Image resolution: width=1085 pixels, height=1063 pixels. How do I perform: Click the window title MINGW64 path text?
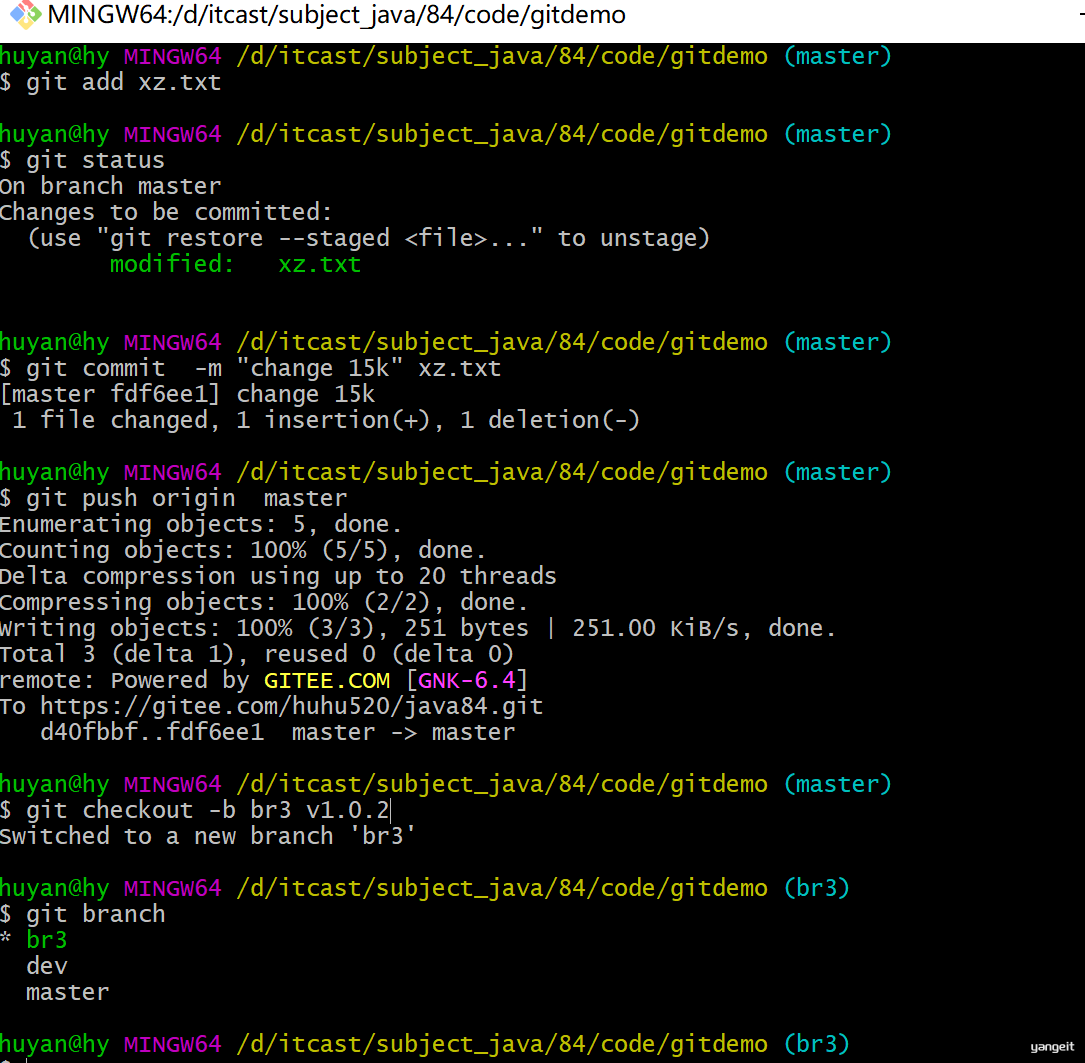click(x=336, y=15)
